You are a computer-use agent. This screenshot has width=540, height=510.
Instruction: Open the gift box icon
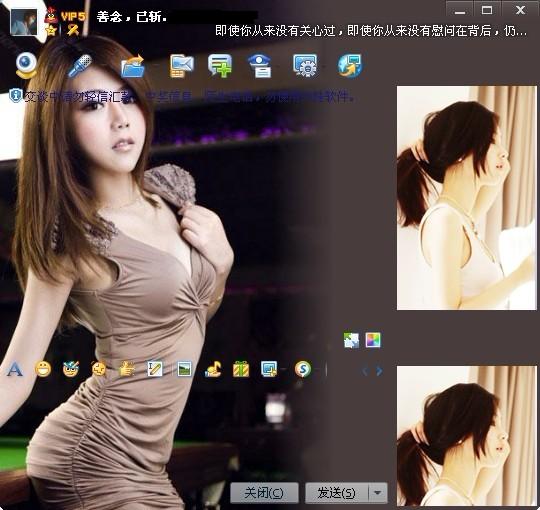click(241, 369)
